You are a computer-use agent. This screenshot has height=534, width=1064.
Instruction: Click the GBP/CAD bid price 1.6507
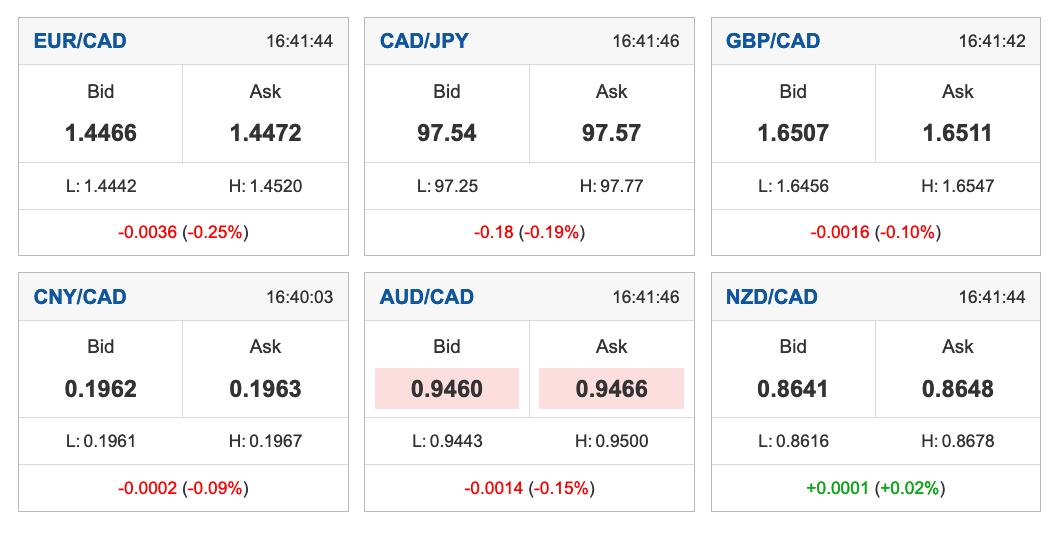click(x=793, y=133)
